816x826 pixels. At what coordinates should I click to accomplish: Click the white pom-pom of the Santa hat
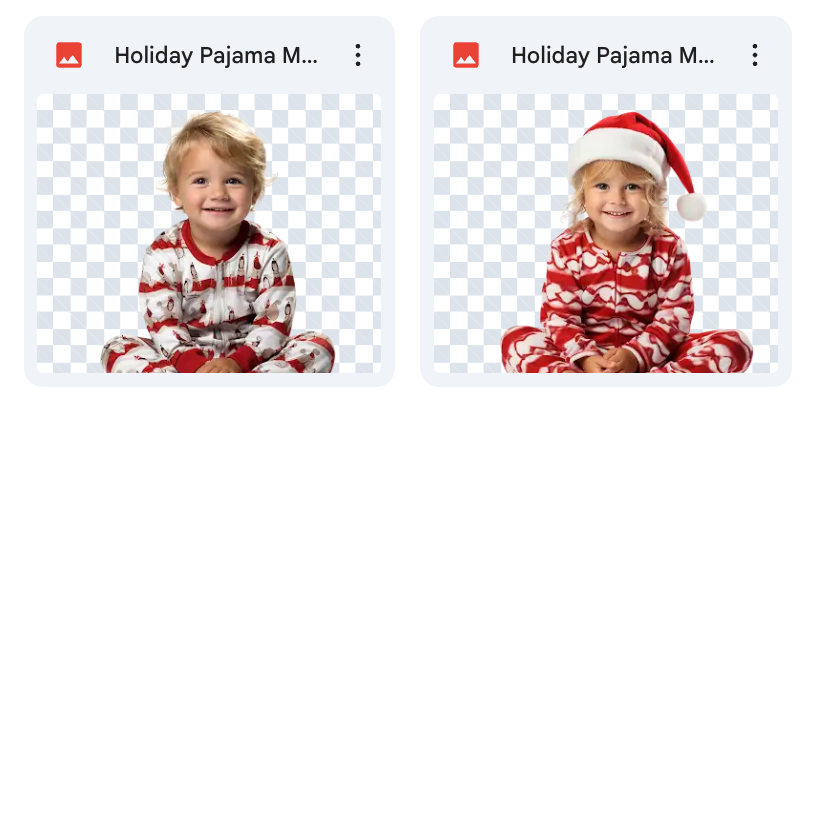pyautogui.click(x=691, y=206)
